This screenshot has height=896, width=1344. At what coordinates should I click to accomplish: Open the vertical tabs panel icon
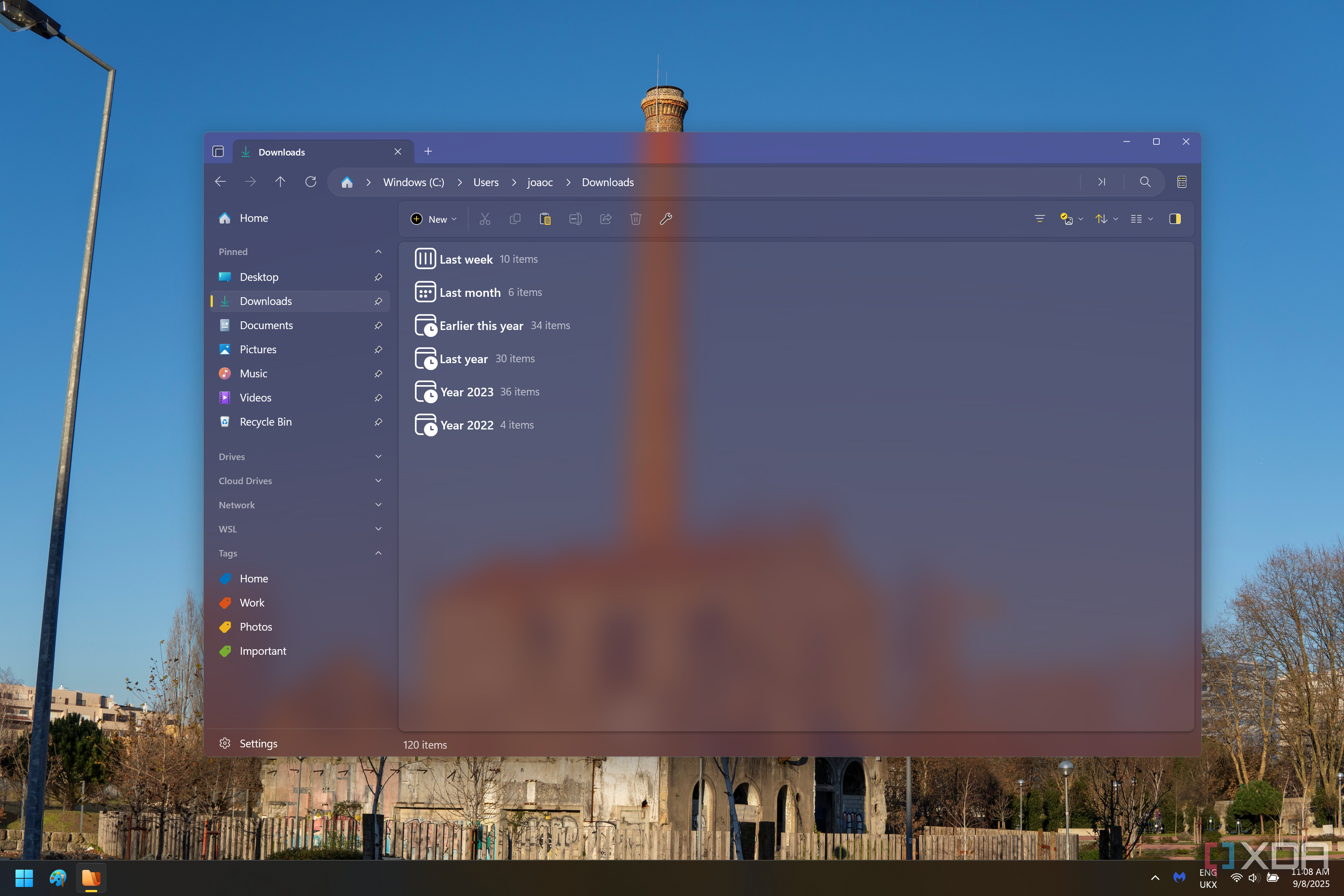pyautogui.click(x=218, y=152)
